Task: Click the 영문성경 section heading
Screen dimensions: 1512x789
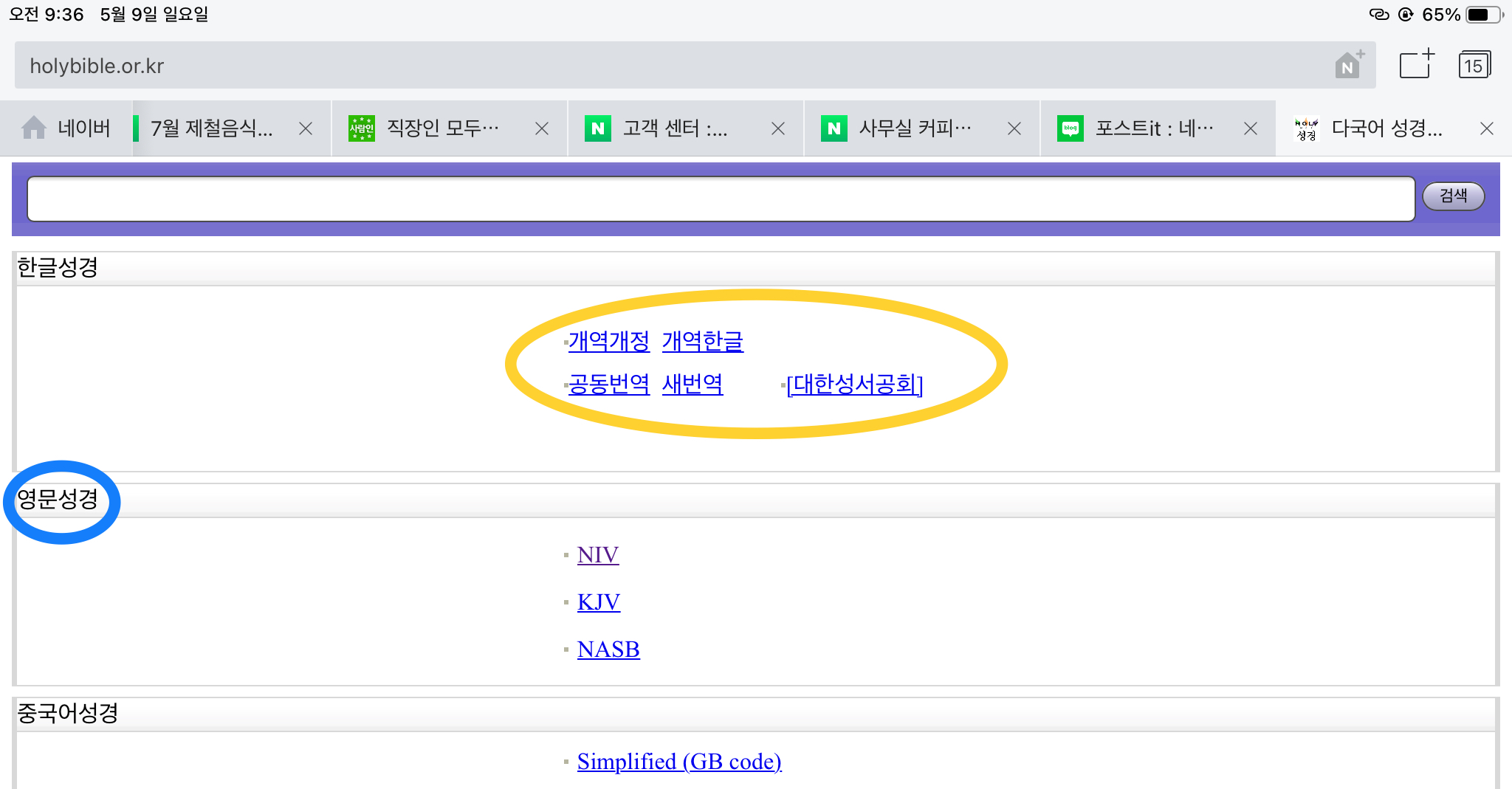Action: click(x=58, y=499)
